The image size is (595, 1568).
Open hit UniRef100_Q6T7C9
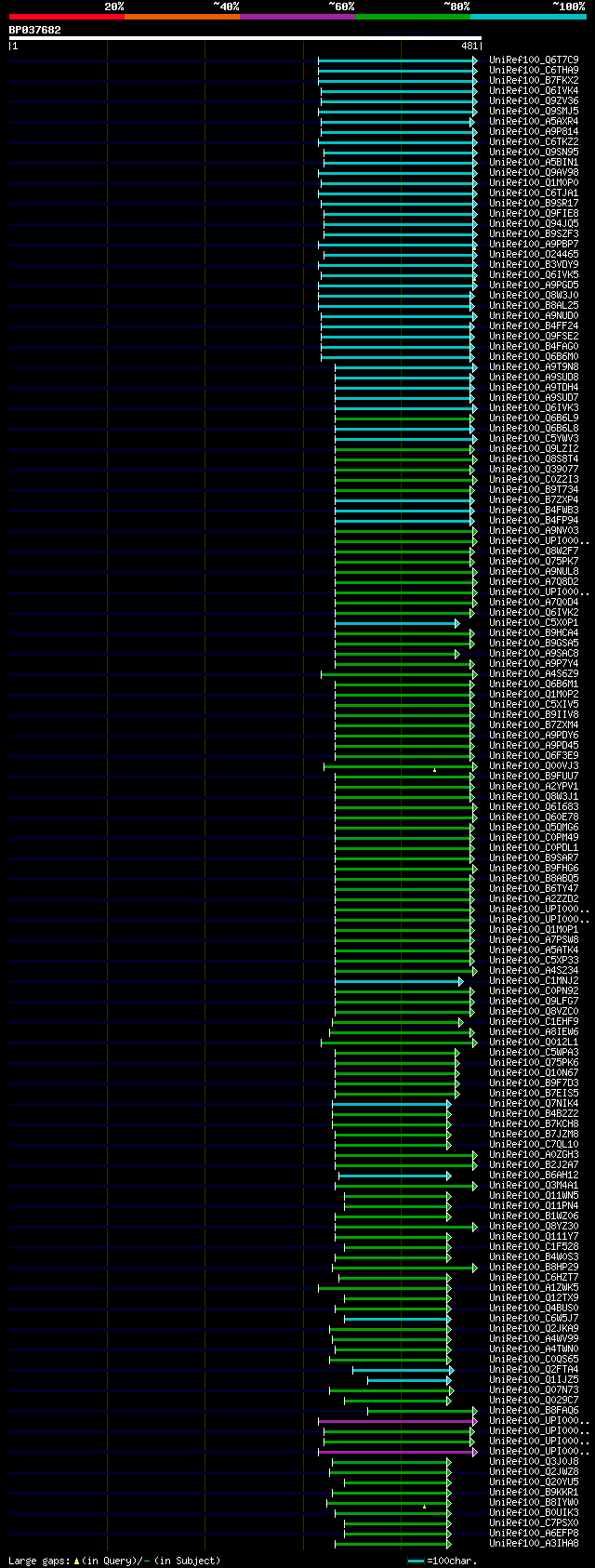pyautogui.click(x=534, y=60)
